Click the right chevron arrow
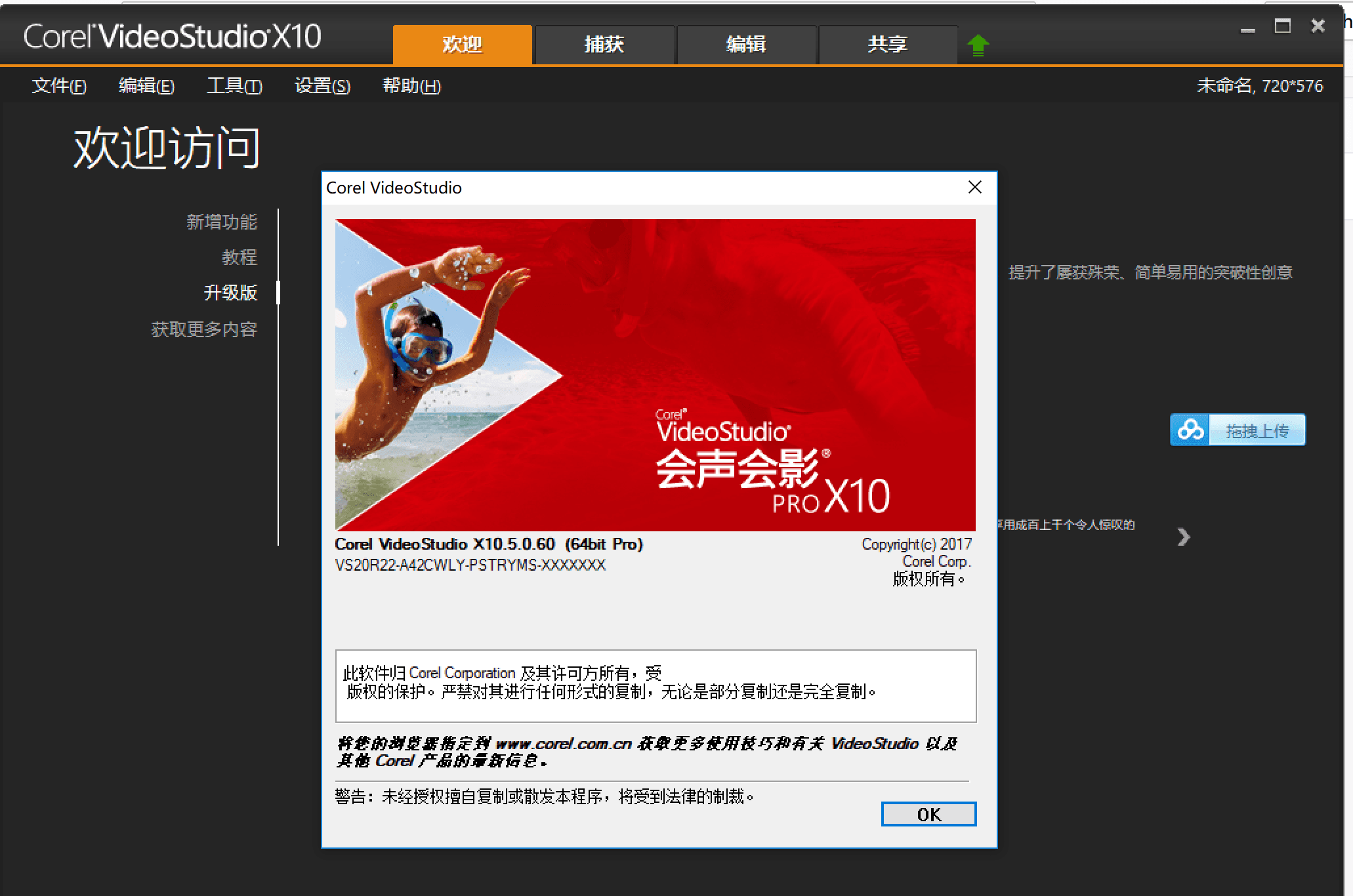Image resolution: width=1353 pixels, height=896 pixels. click(x=1183, y=537)
